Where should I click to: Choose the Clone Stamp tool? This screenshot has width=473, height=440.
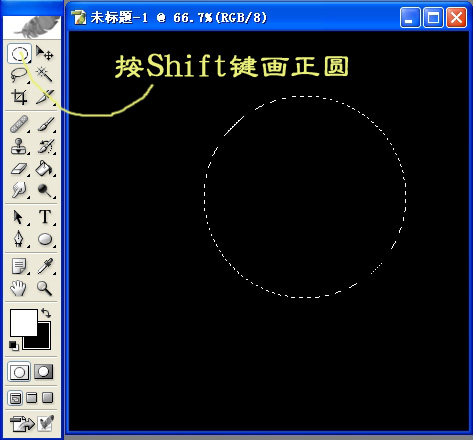(x=19, y=146)
